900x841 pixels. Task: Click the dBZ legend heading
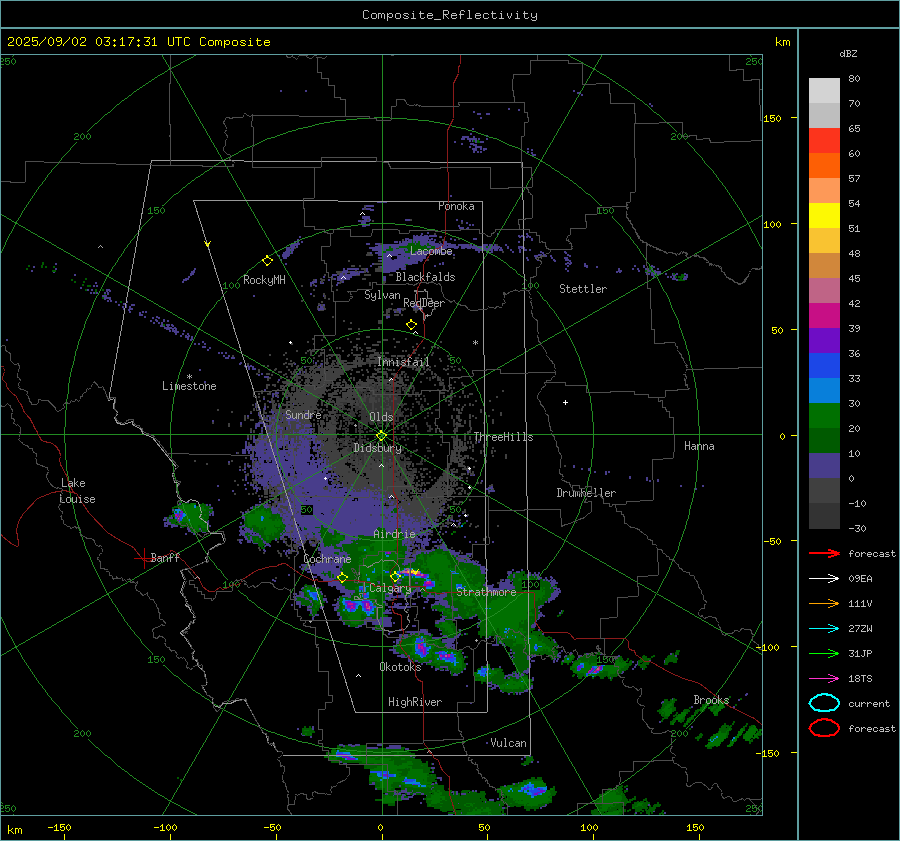pyautogui.click(x=848, y=53)
